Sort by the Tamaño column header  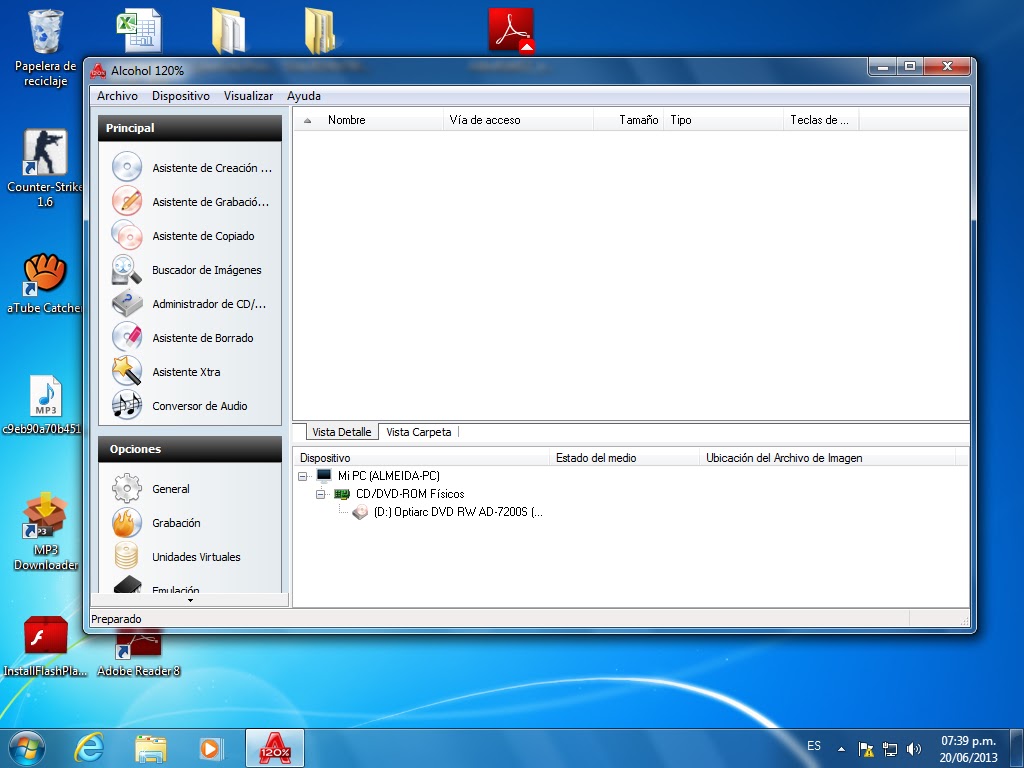(628, 120)
